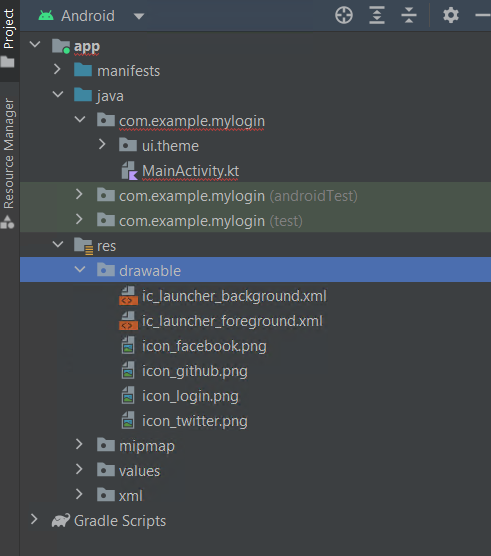Viewport: 491px width, 556px height.
Task: Select MainActivity.kt file name
Action: [x=191, y=171]
